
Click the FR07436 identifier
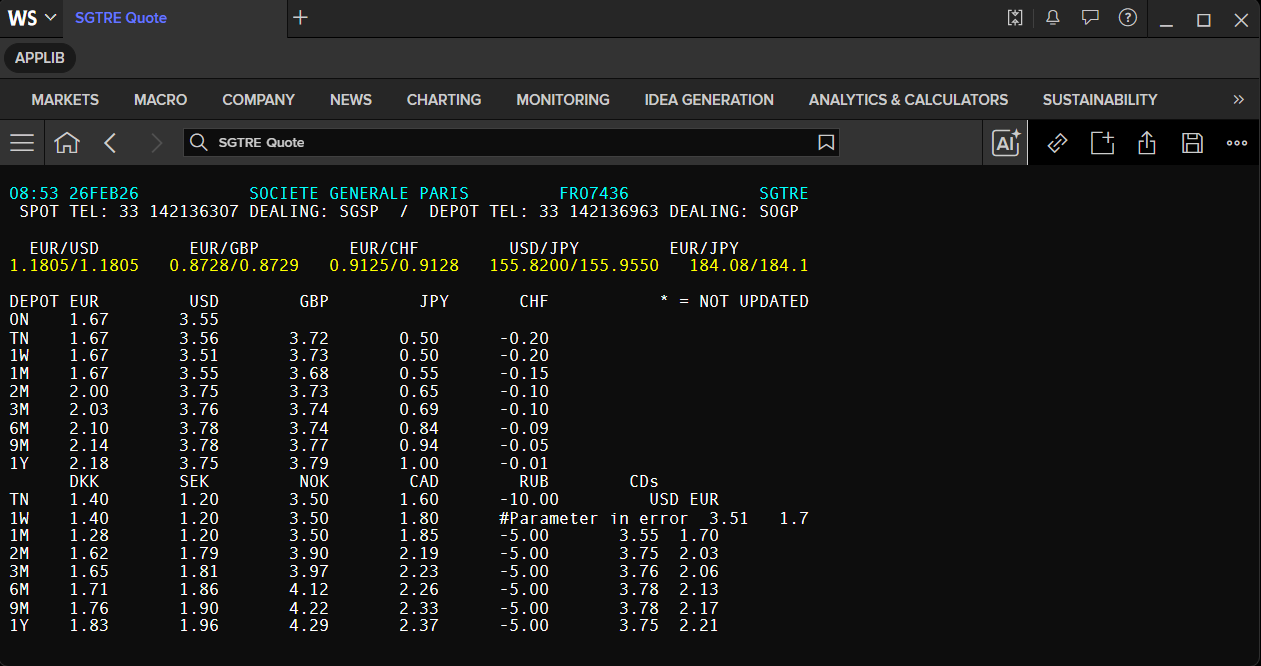[594, 193]
